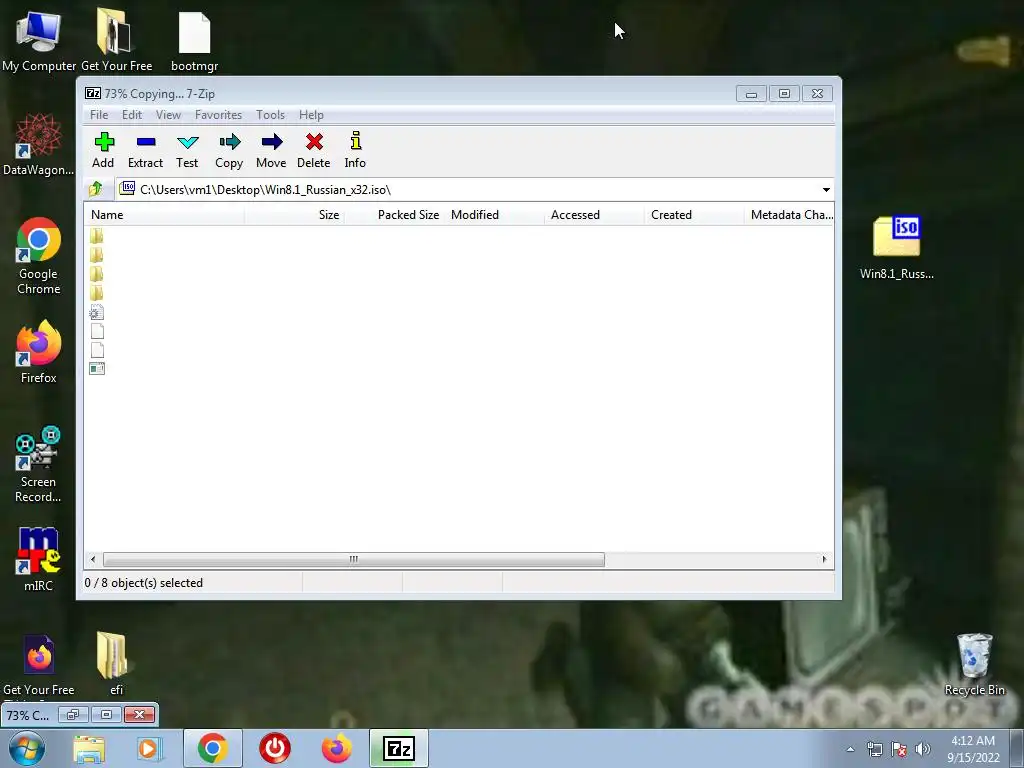This screenshot has height=768, width=1024.
Task: Click the clock showing 4:12 AM
Action: 973,749
